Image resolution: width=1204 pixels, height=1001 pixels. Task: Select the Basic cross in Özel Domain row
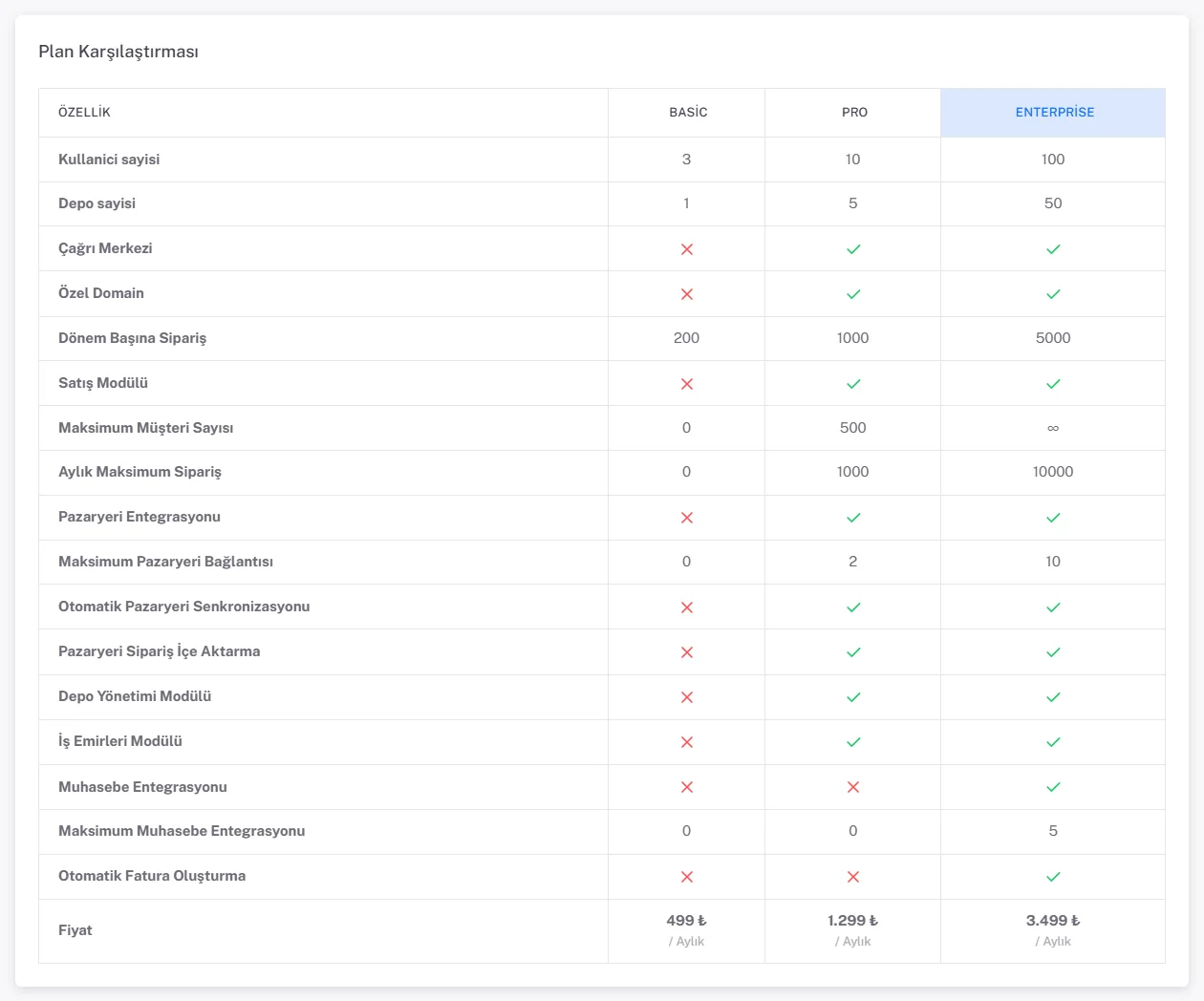(686, 294)
